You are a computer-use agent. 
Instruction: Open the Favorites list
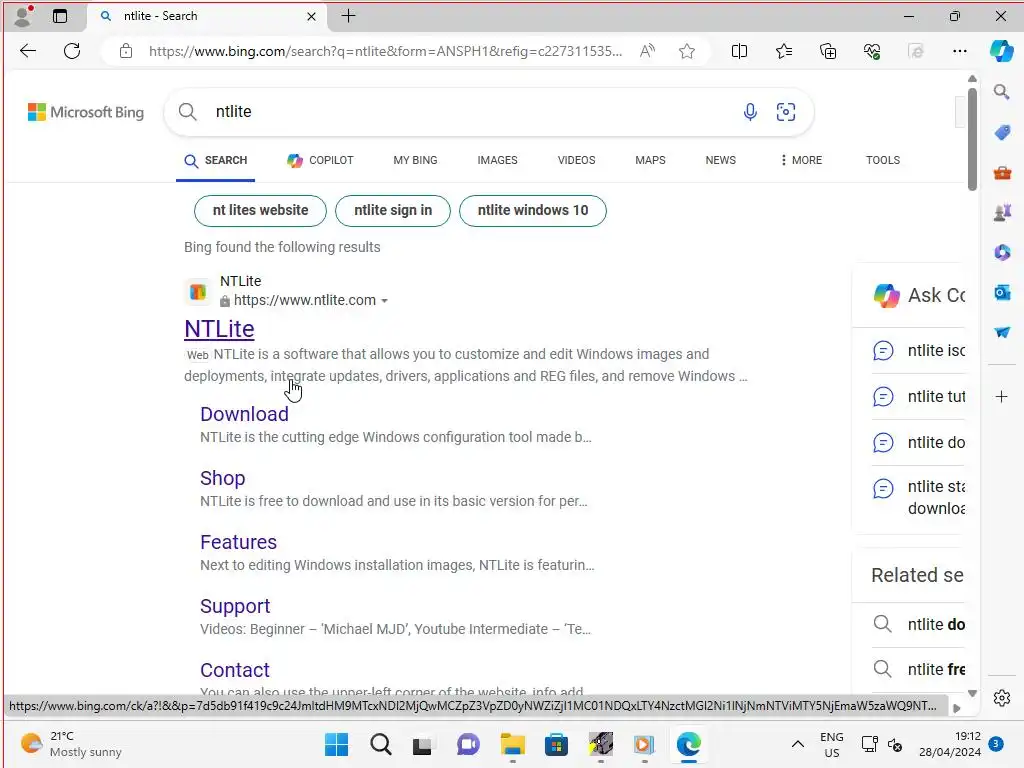point(784,51)
